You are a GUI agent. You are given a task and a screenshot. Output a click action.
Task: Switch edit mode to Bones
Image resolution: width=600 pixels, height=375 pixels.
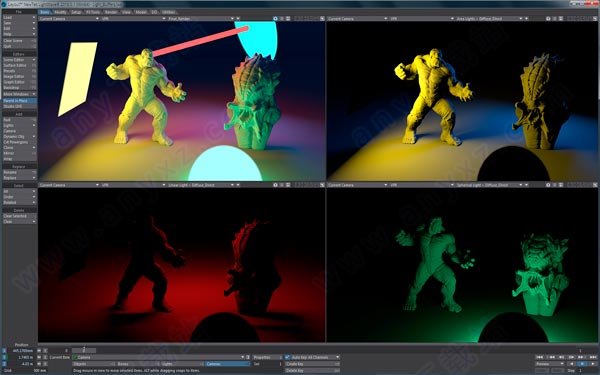(137, 364)
